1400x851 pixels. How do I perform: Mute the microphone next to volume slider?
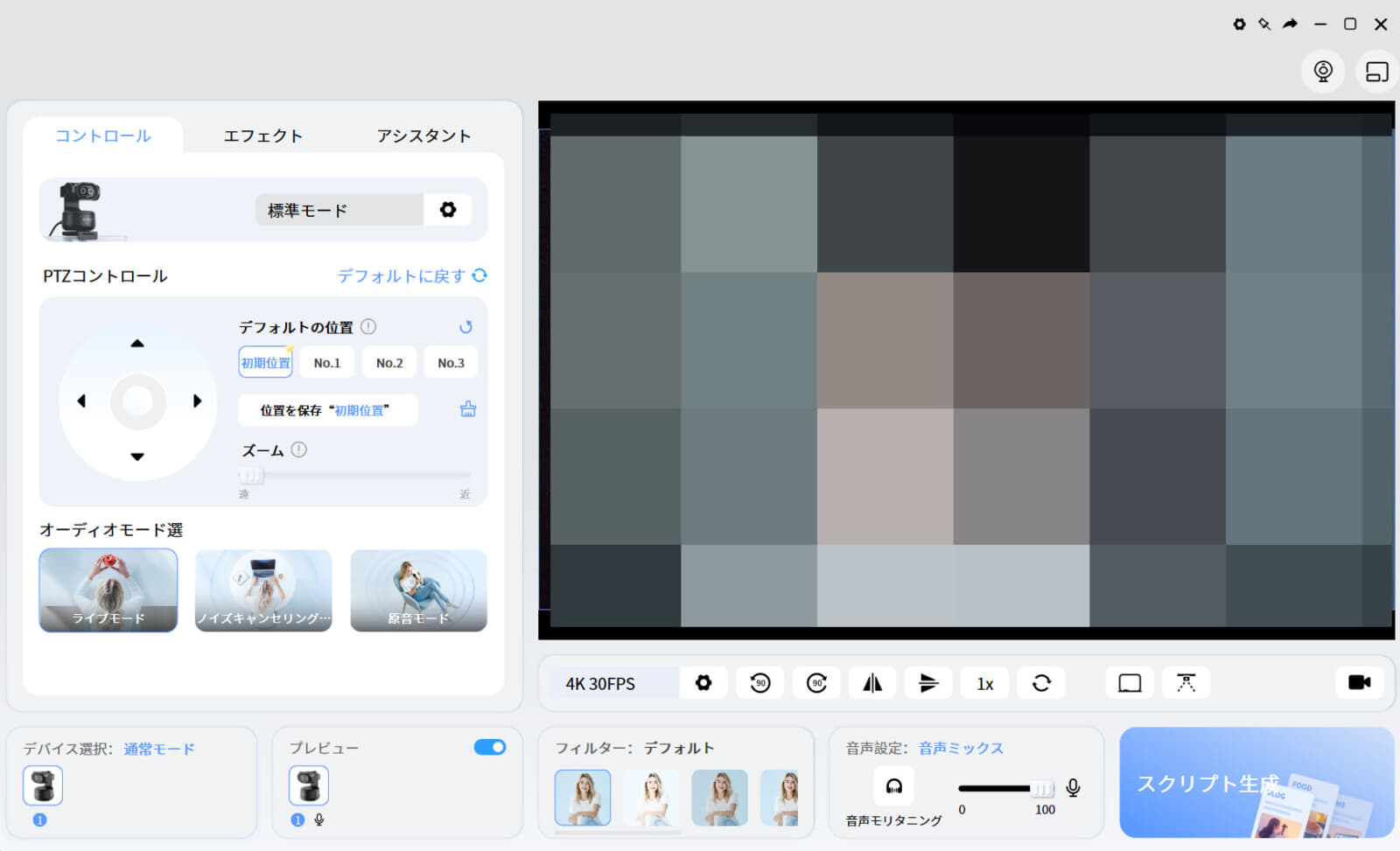[x=1074, y=788]
